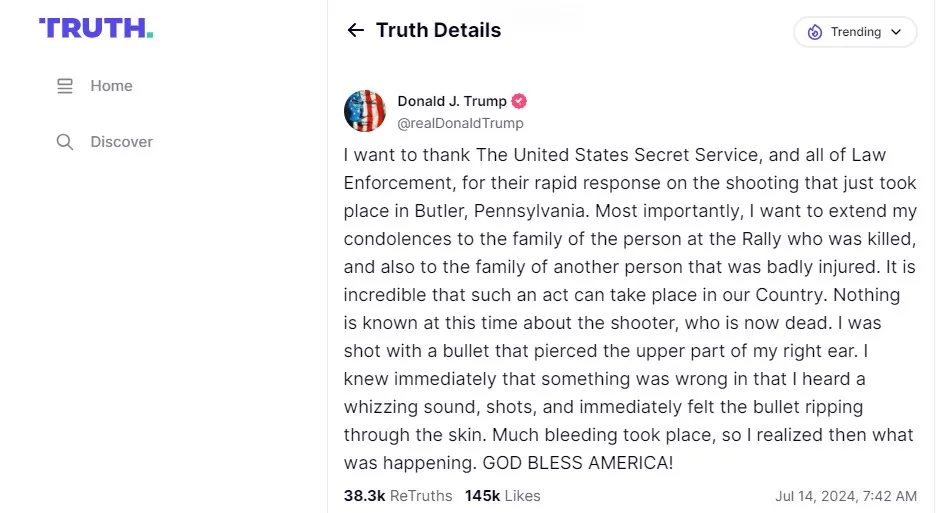This screenshot has height=513, width=937.
Task: Click the Trending flame icon
Action: tap(814, 32)
